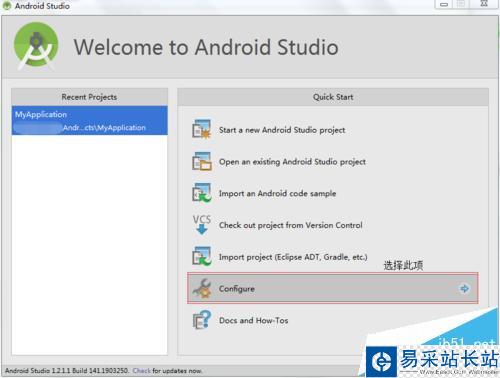The width and height of the screenshot is (500, 378).
Task: Close the Android Studio window
Action: (484, 4)
